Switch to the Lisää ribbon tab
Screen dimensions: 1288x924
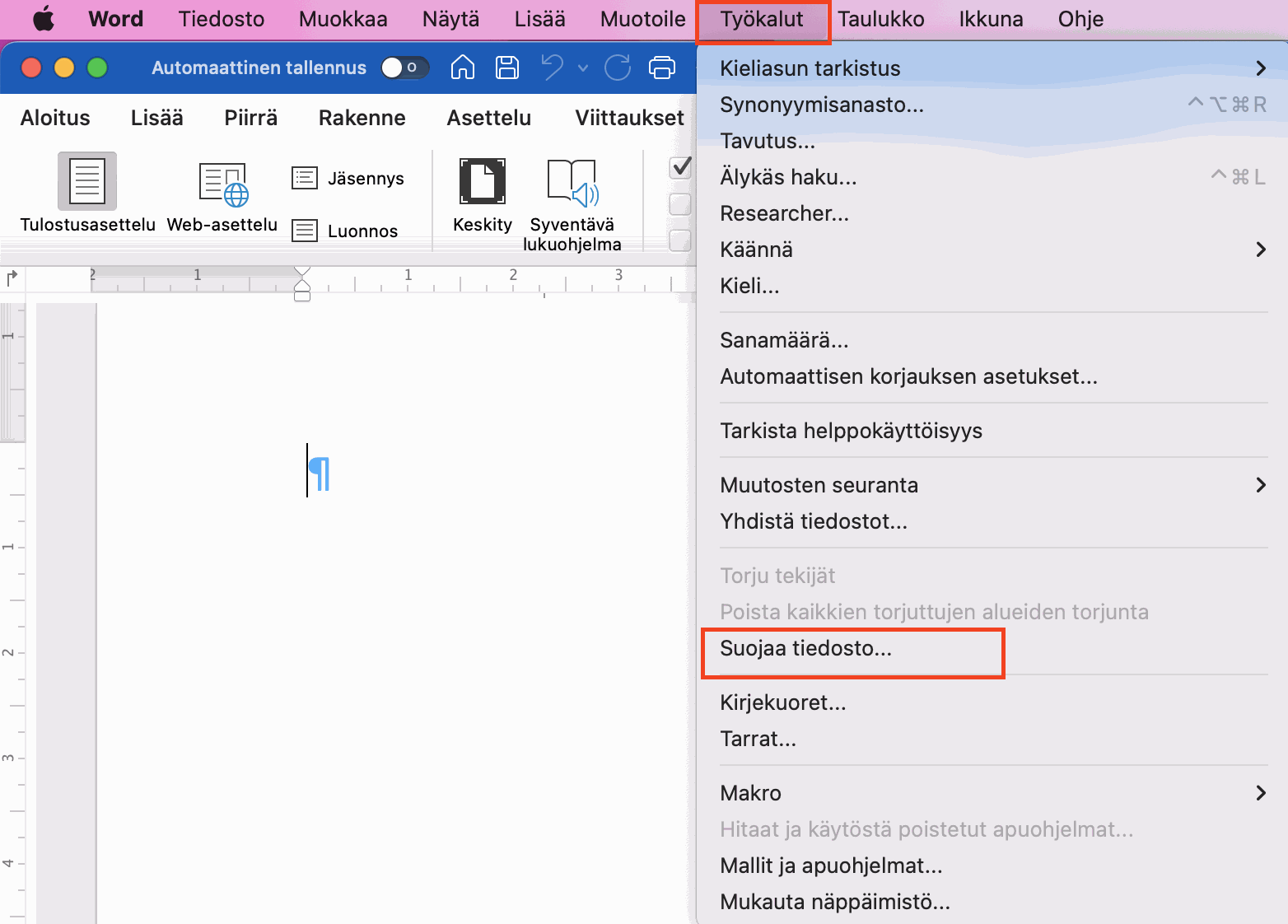tap(157, 118)
